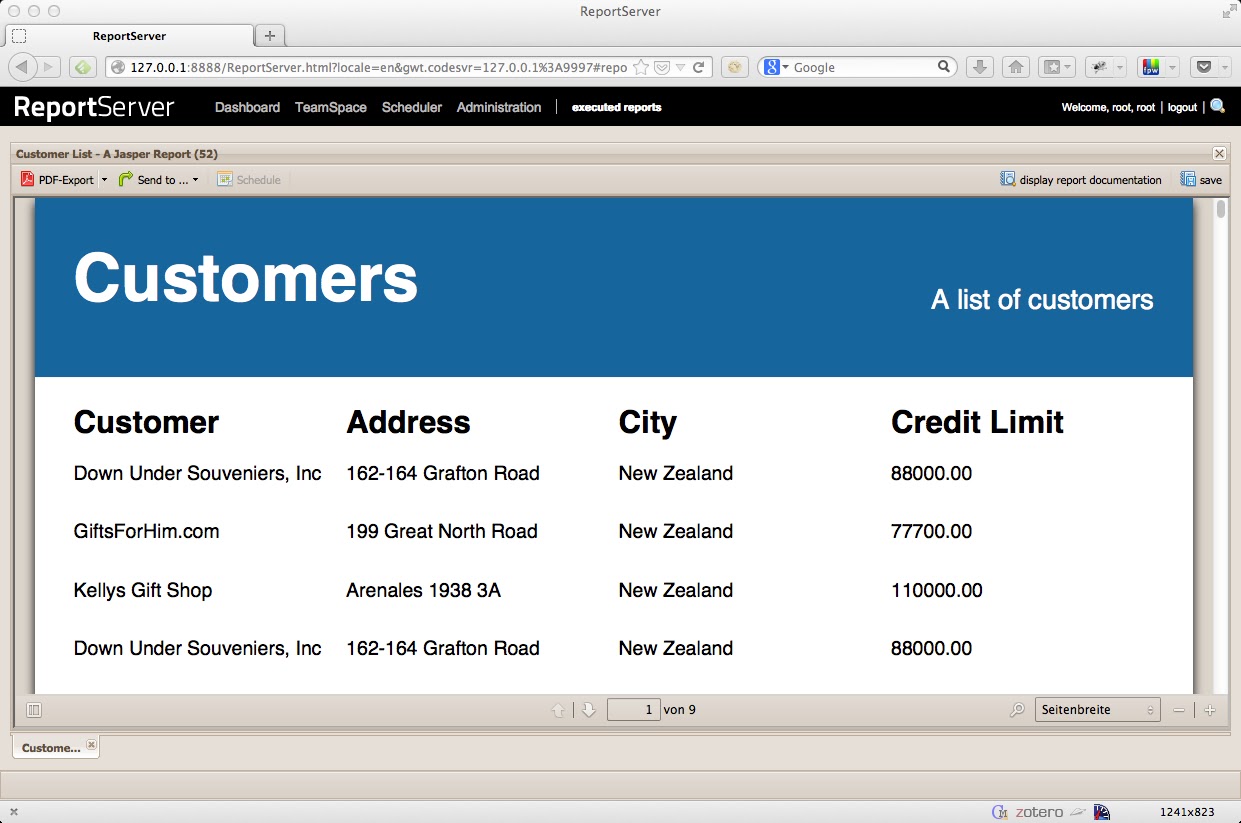Viewport: 1241px width, 823px height.
Task: Click the zotero status bar icon
Action: point(1041,812)
